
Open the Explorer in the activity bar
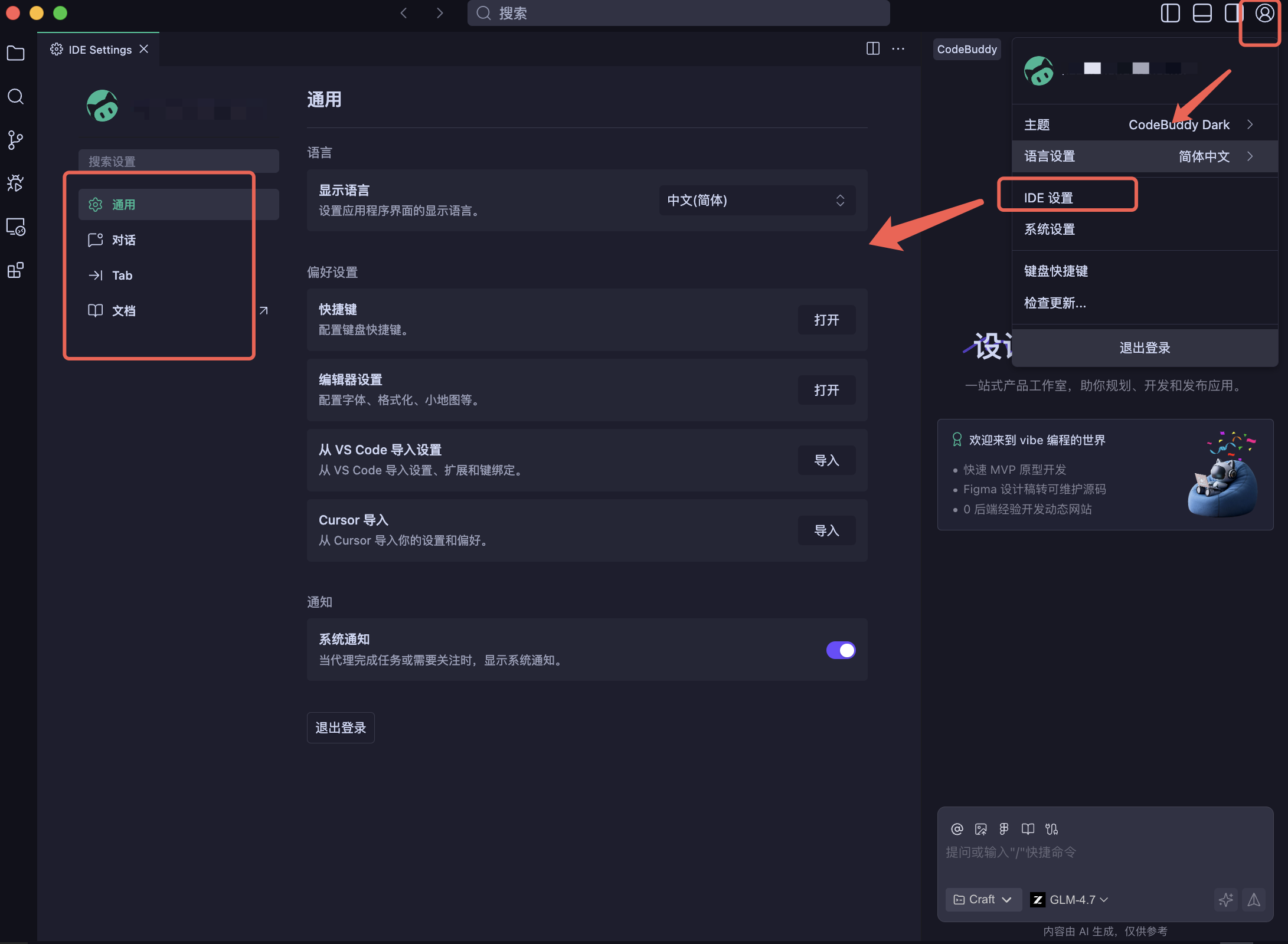15,53
